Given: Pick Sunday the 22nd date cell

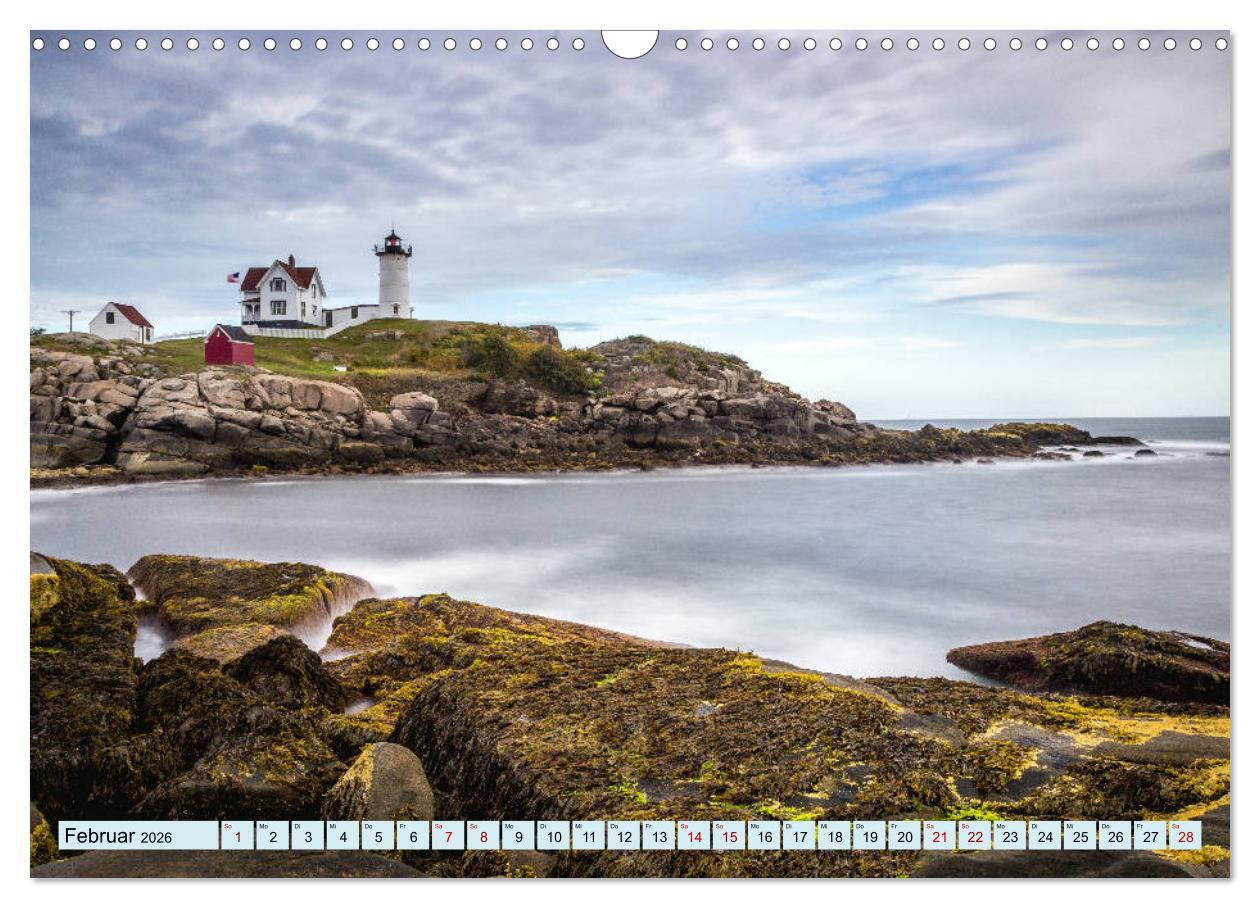Looking at the screenshot, I should coord(974,836).
